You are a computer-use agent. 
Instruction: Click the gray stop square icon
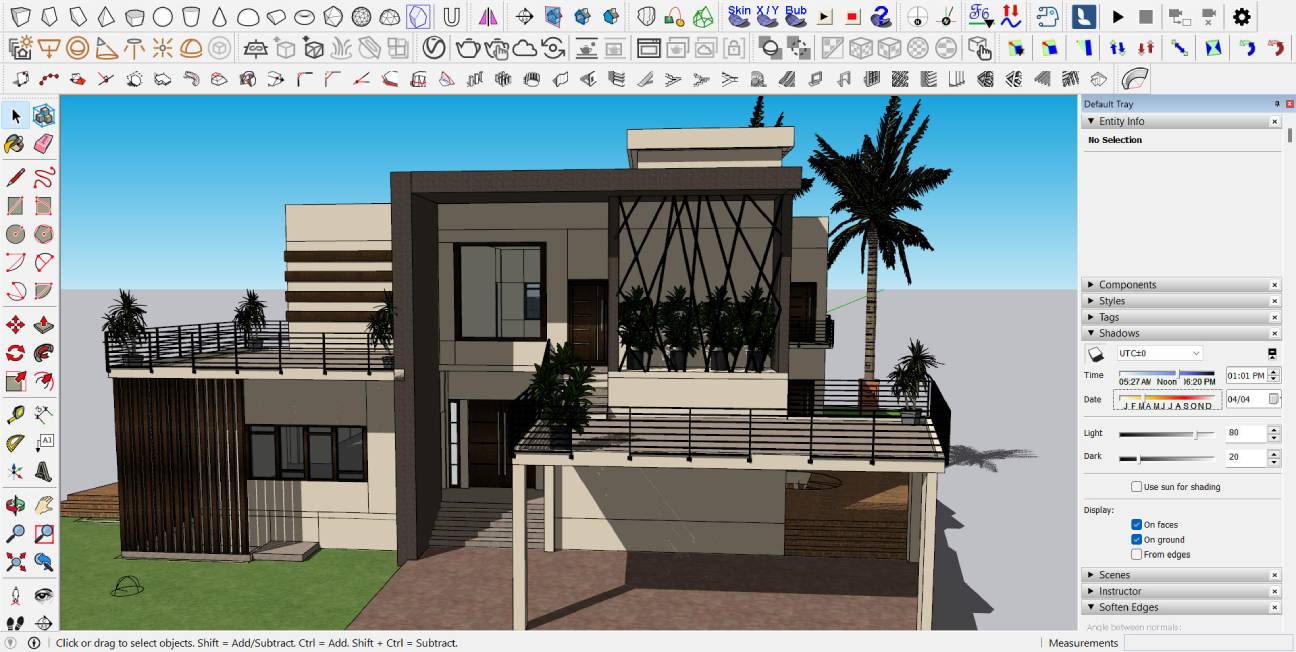1146,16
